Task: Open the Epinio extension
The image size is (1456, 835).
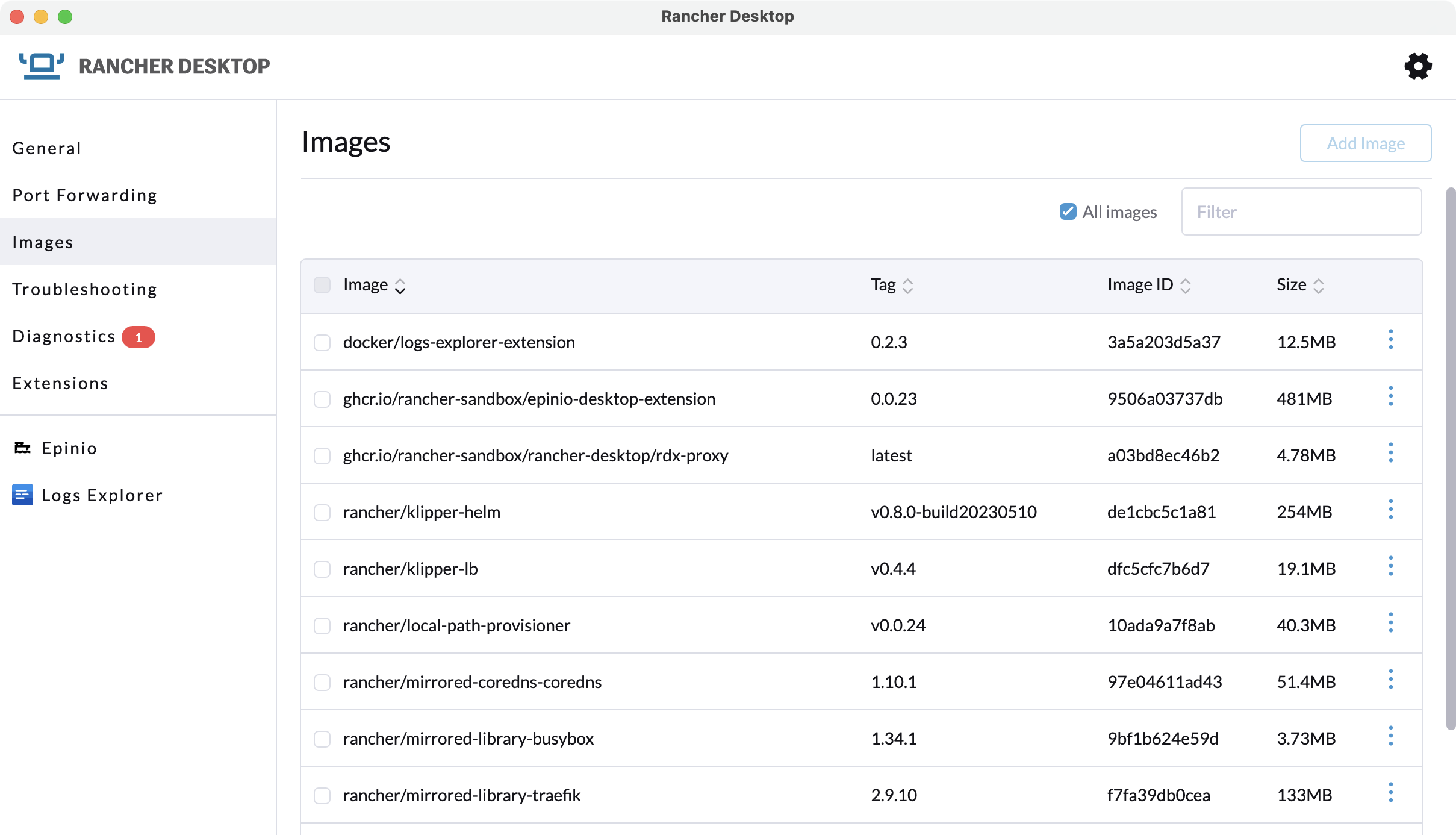Action: [69, 448]
